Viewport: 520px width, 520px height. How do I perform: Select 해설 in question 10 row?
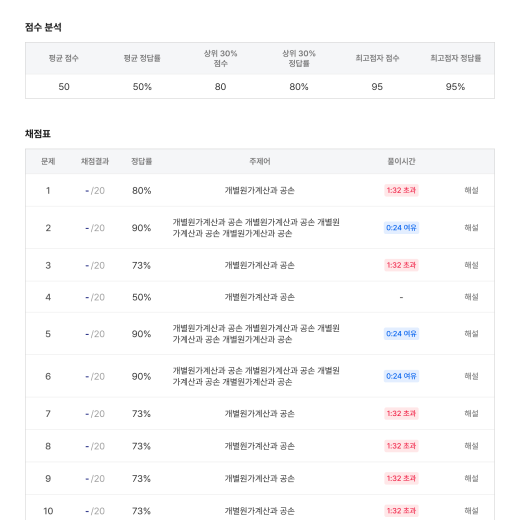click(x=471, y=511)
